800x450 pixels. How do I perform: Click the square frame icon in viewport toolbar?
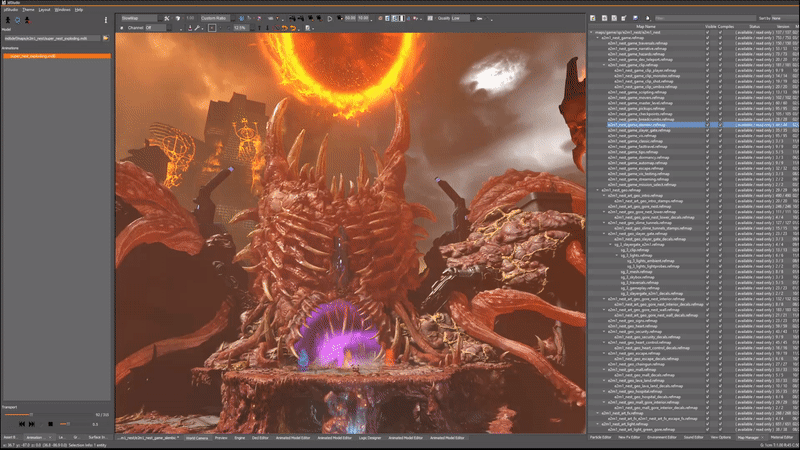tap(211, 28)
